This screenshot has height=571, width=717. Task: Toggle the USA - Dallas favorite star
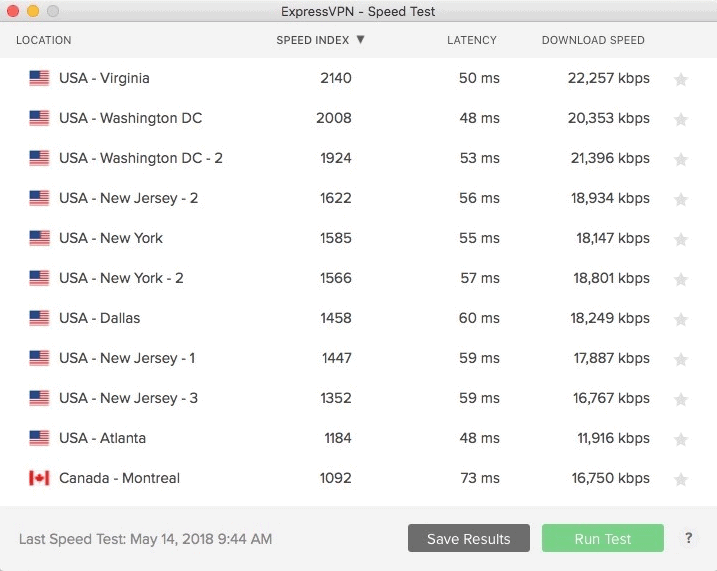tap(681, 320)
